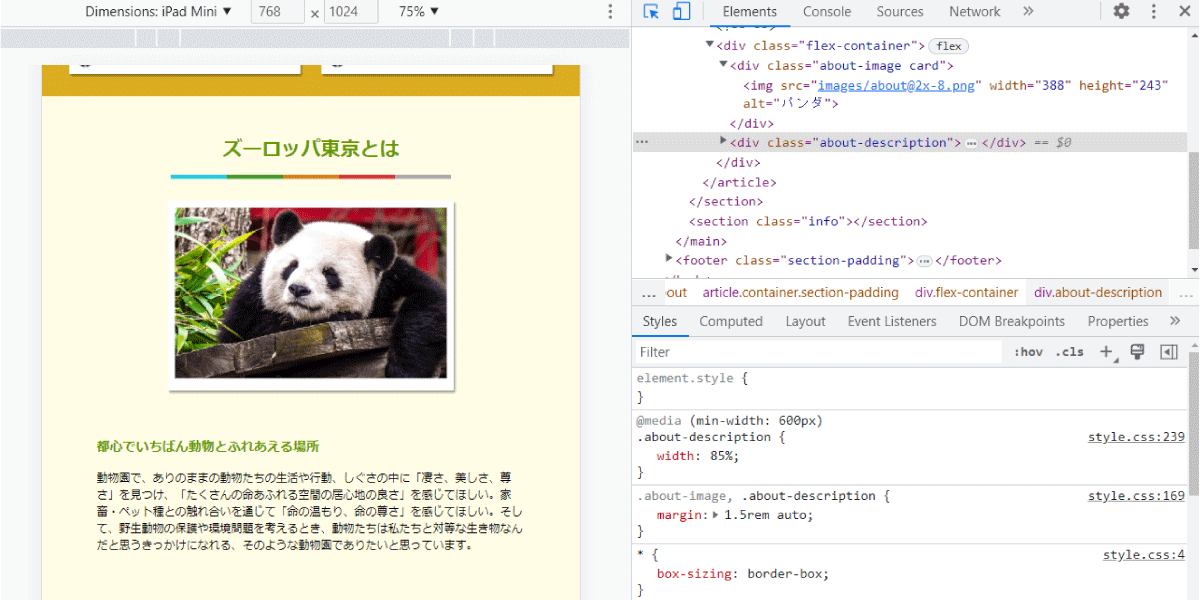
Task: Open the style.css:169 source link
Action: [1136, 496]
